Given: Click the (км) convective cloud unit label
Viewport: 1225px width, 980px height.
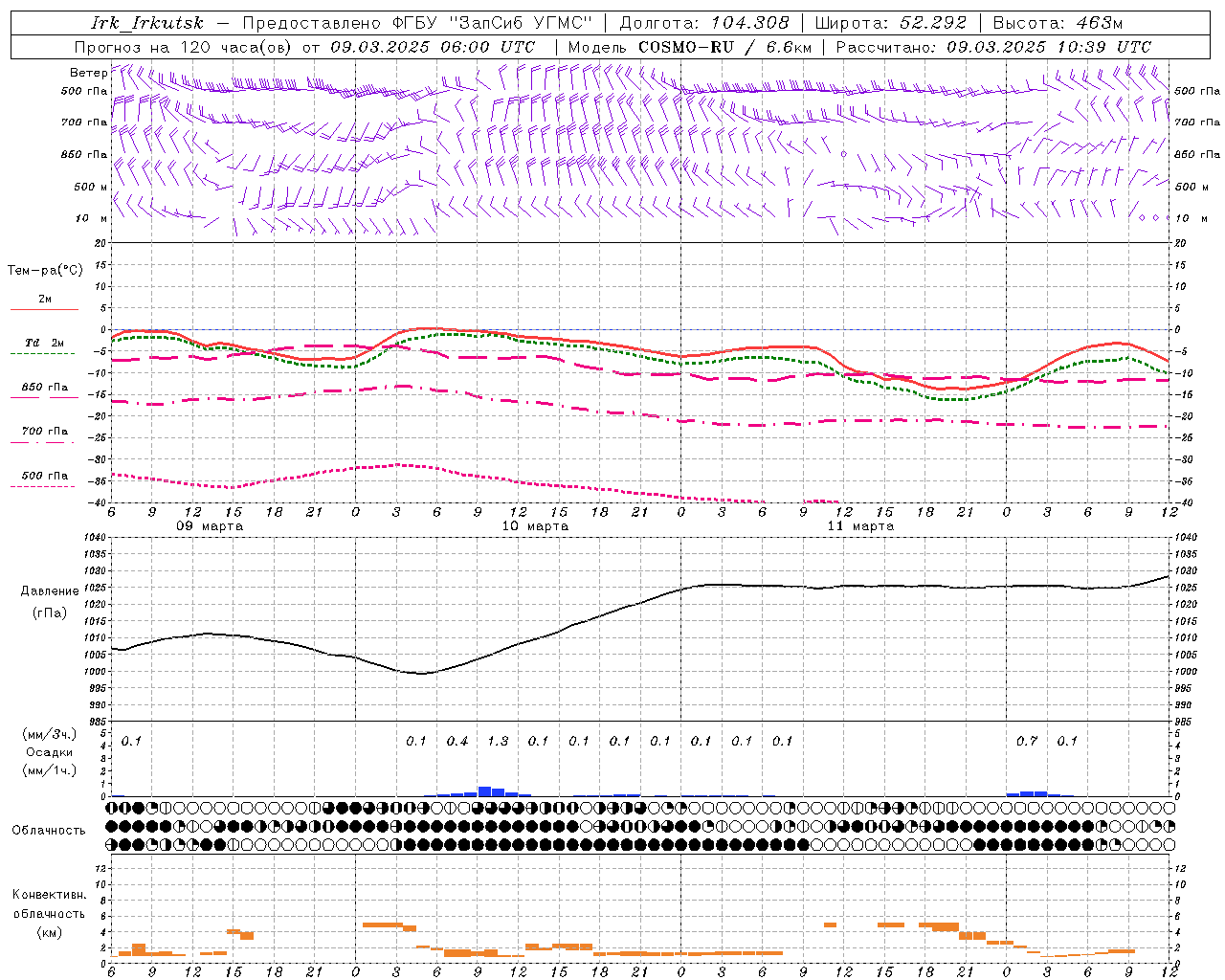Looking at the screenshot, I should tap(49, 932).
